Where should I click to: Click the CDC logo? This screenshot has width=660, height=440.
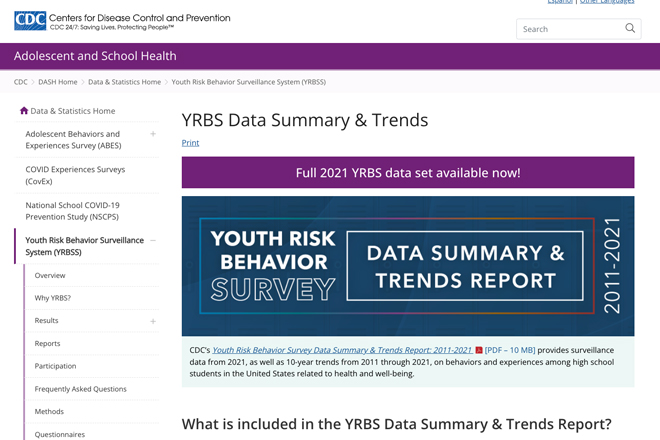(30, 21)
